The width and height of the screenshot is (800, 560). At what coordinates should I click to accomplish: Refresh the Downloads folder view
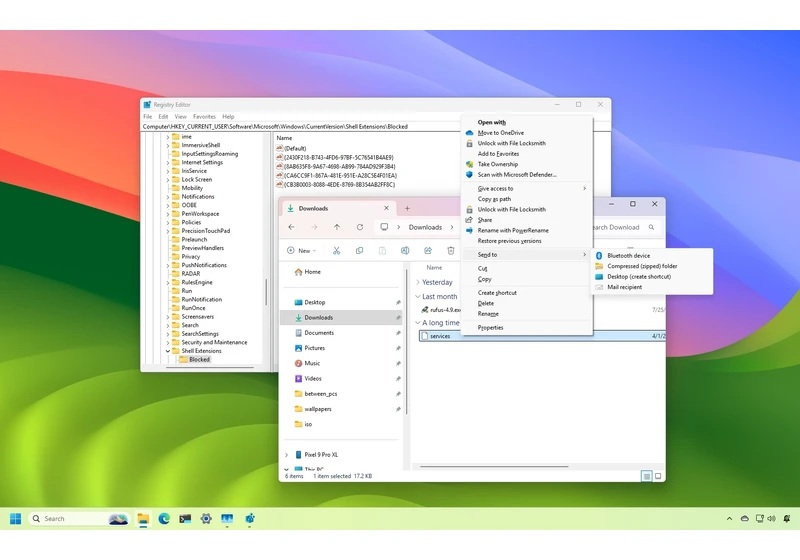(x=360, y=227)
